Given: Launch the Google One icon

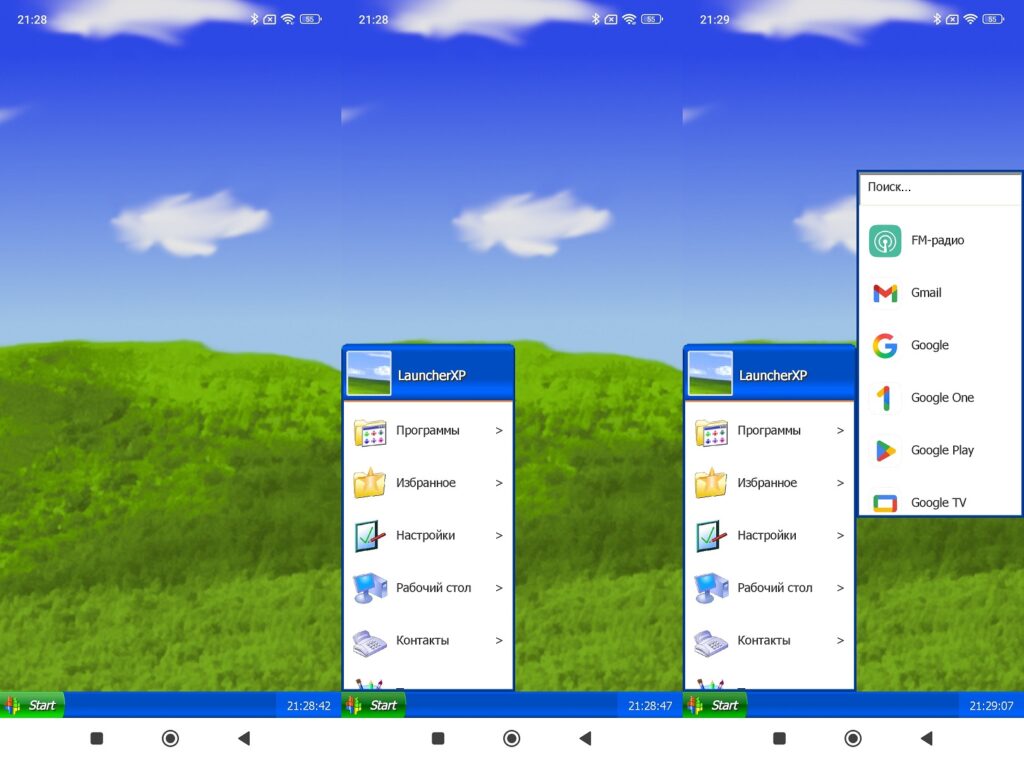Looking at the screenshot, I should [885, 398].
